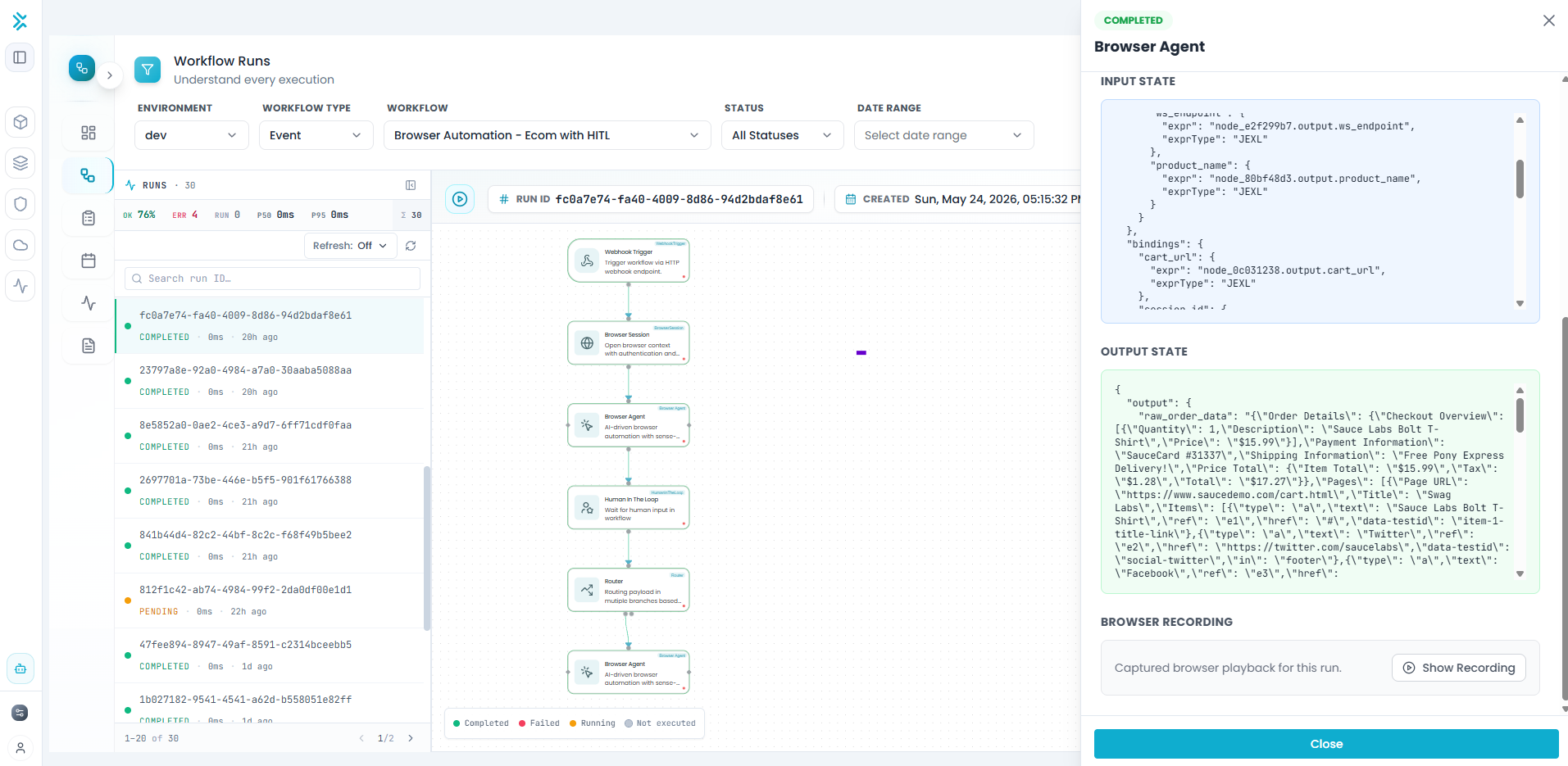Open the settings sliders icon at bottom left
The image size is (1568, 766).
20,713
